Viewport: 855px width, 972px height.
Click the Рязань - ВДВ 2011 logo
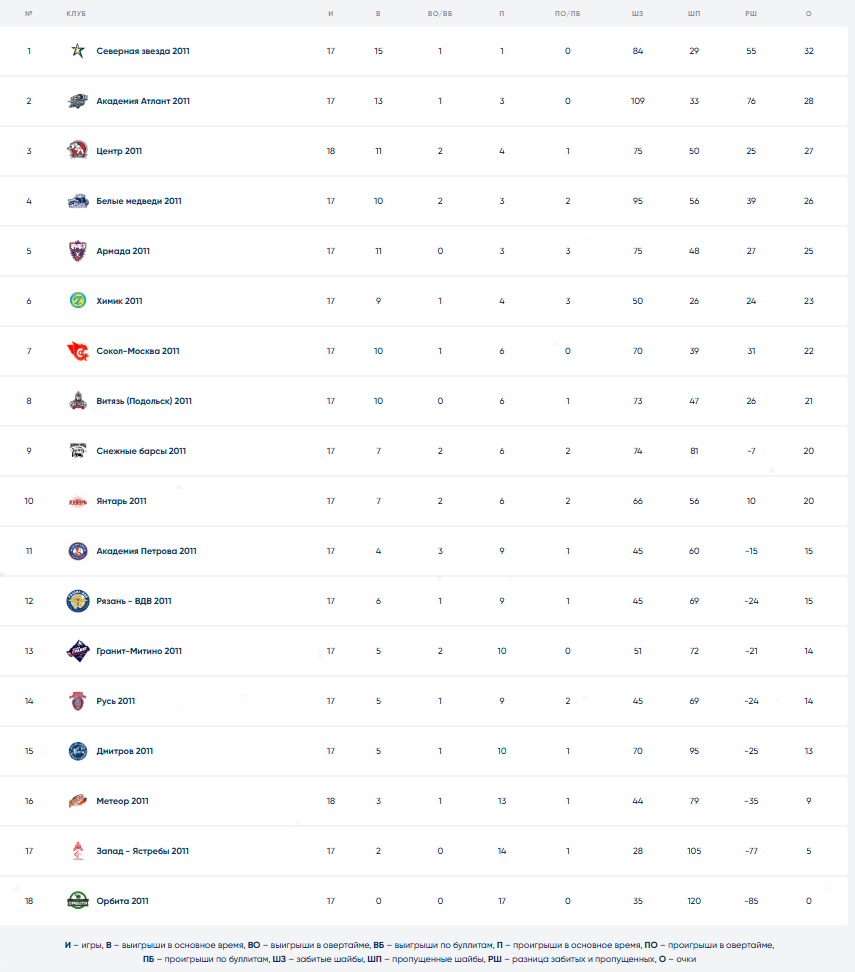(x=78, y=601)
